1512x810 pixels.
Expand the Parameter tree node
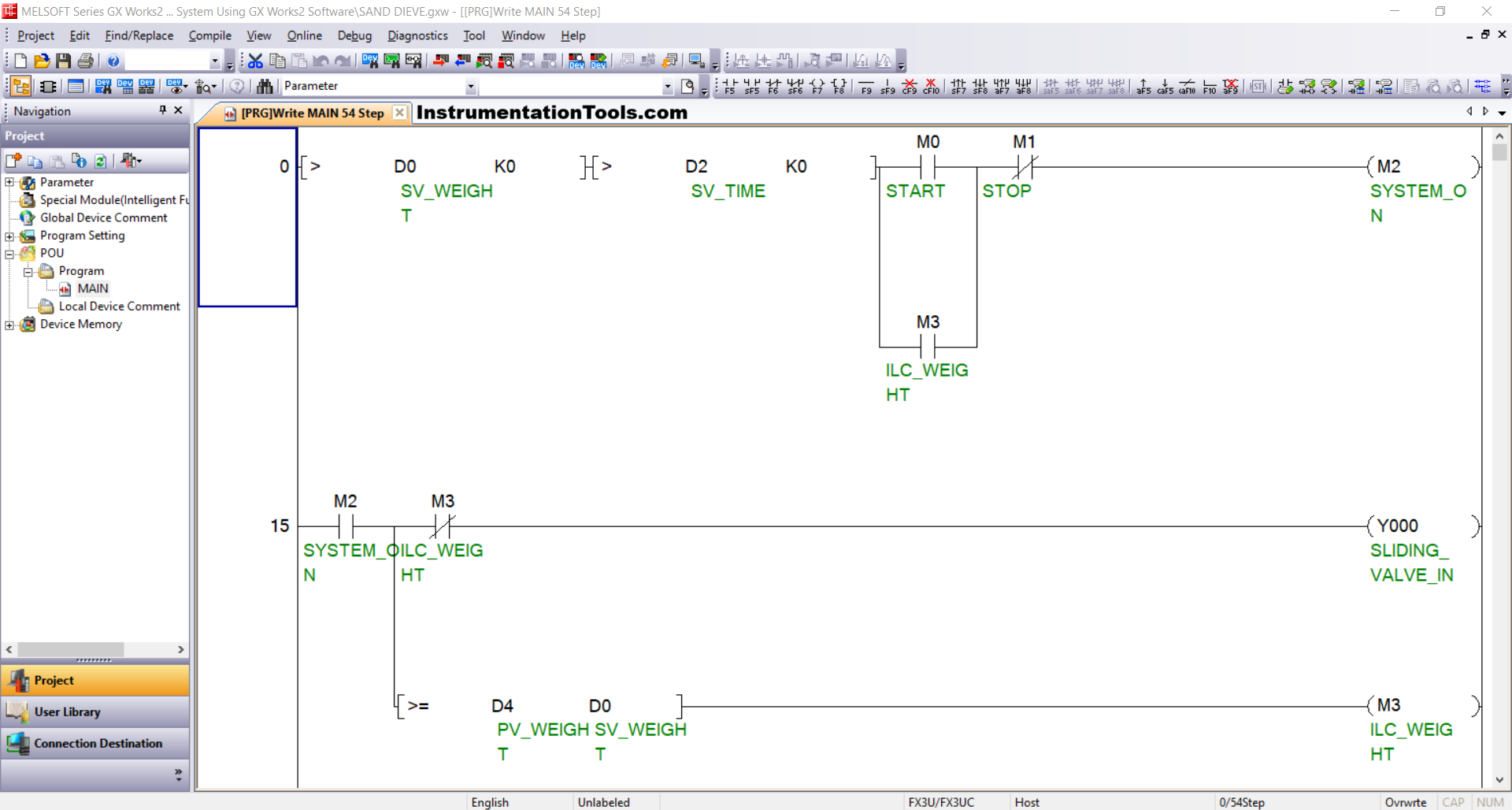[x=9, y=183]
